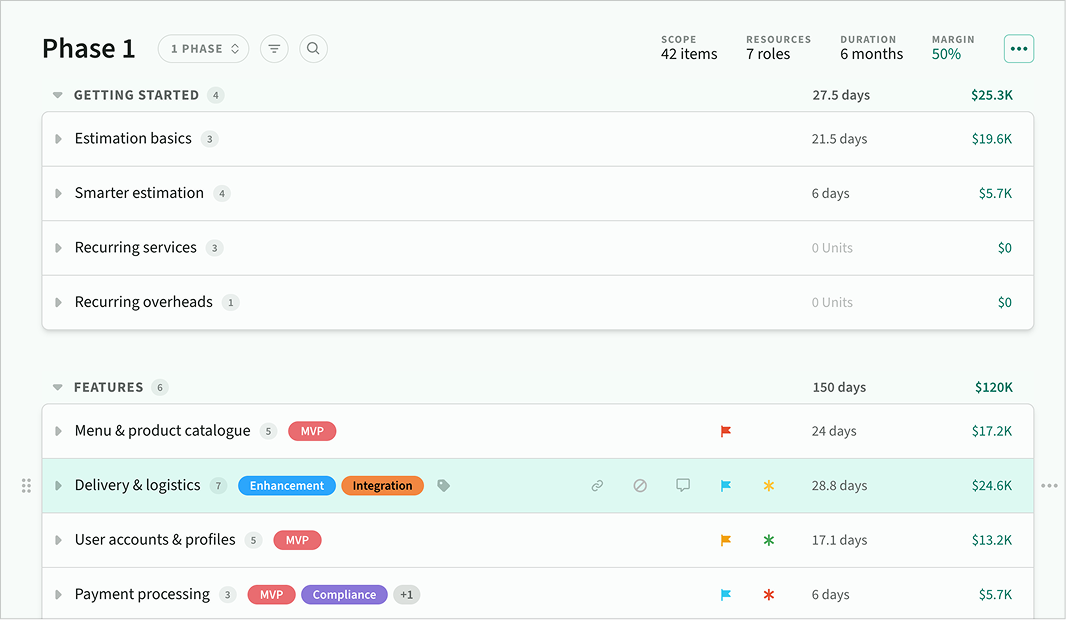
Task: Open comments on Delivery & logistics row
Action: 683,486
